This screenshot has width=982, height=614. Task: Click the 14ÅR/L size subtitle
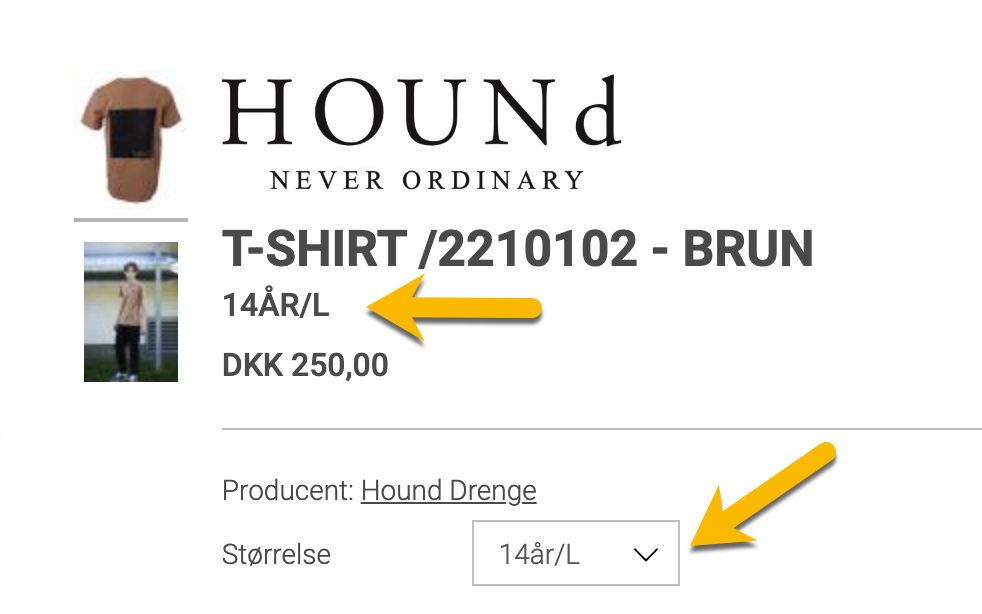point(275,306)
